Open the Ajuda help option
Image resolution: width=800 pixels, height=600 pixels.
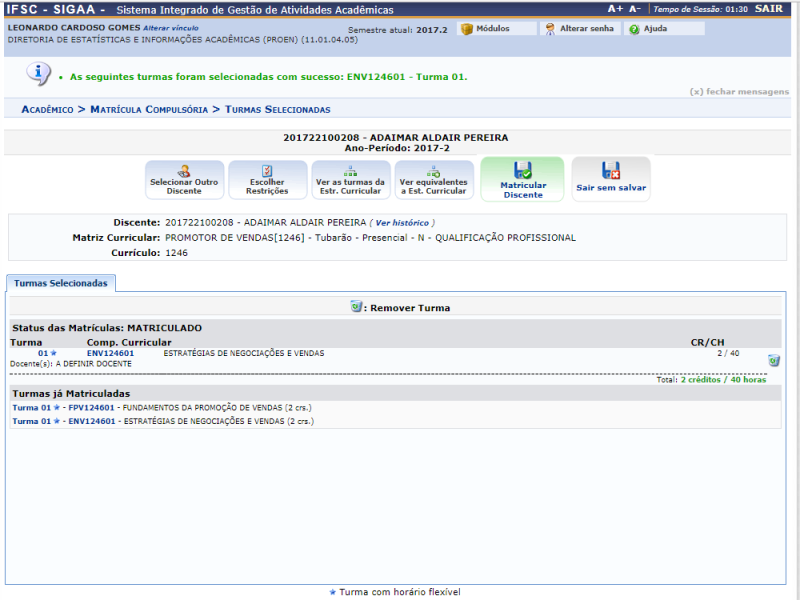click(649, 29)
